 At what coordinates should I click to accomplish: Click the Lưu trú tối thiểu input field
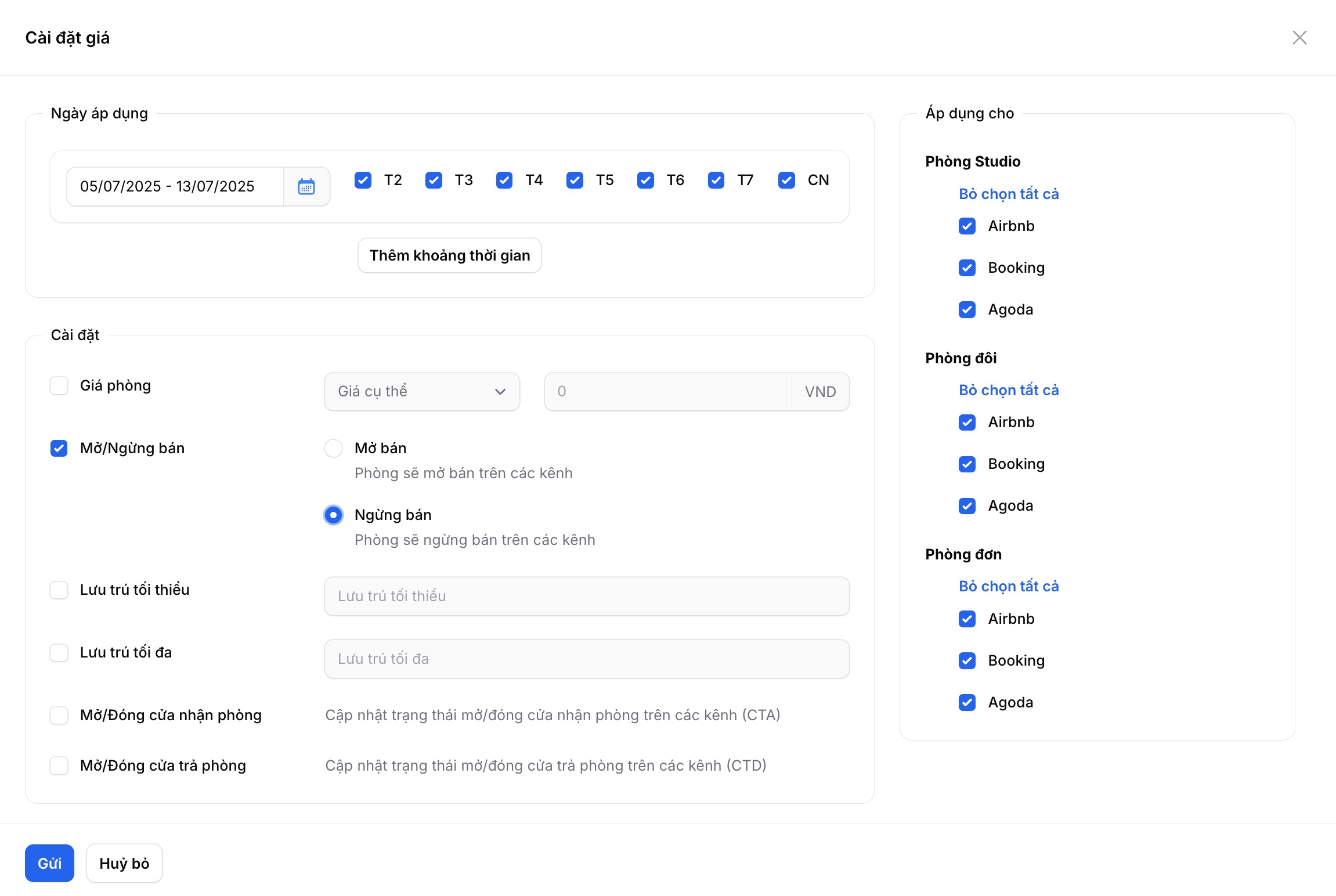[x=587, y=596]
